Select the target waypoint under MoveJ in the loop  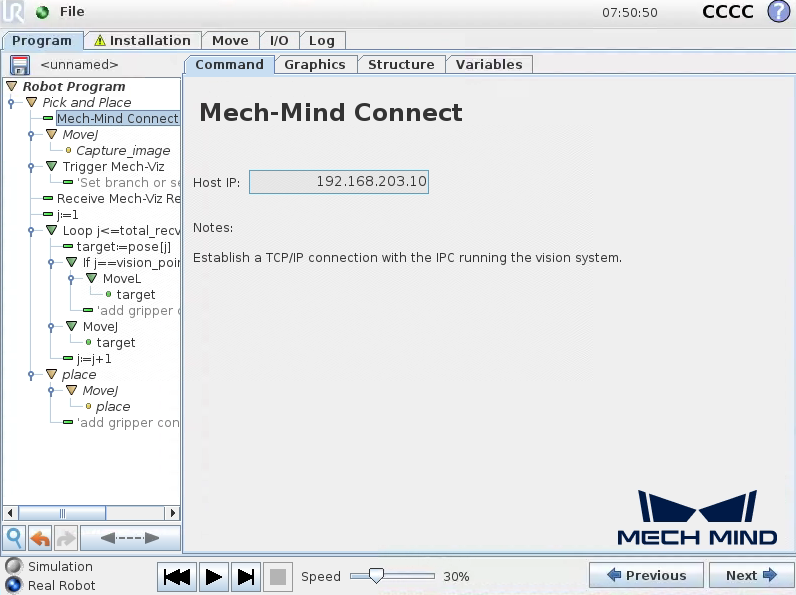point(116,343)
